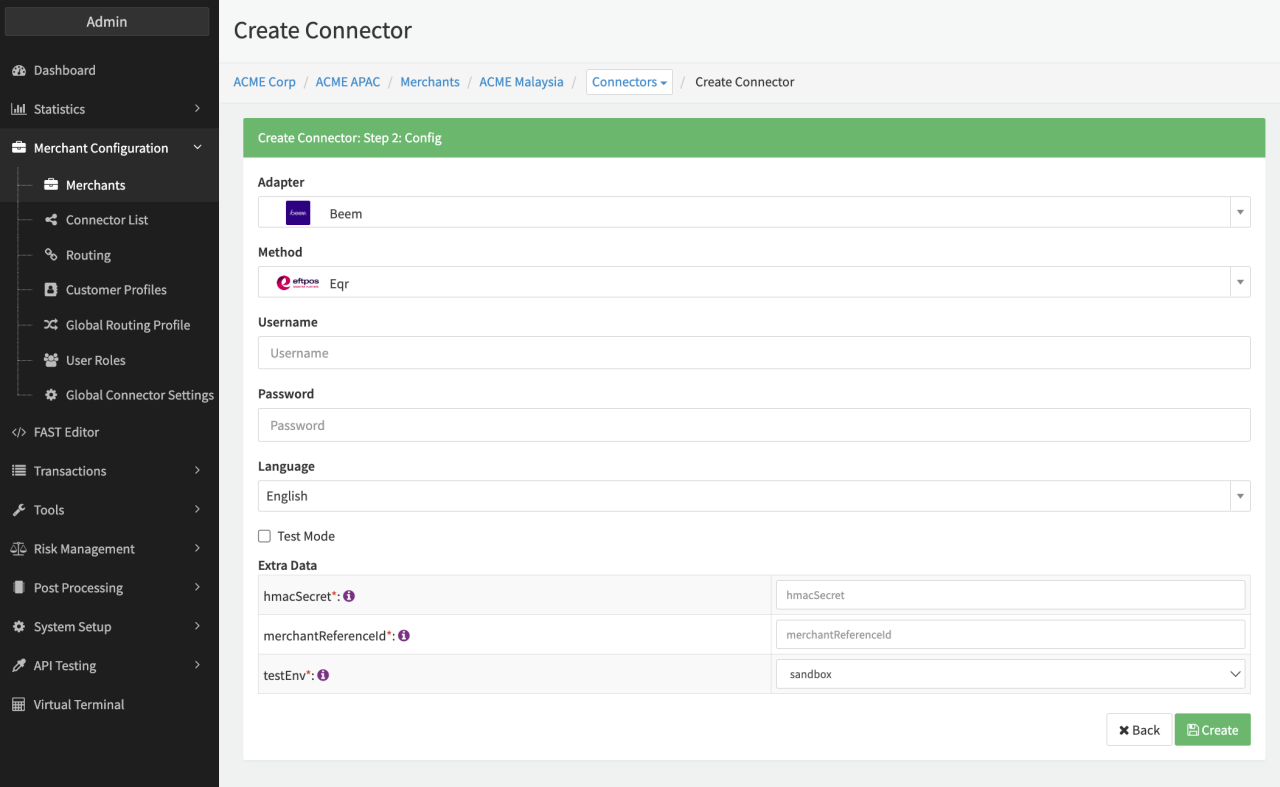Click the Risk Management scales icon
Screen dimensions: 1280x787
tap(18, 549)
